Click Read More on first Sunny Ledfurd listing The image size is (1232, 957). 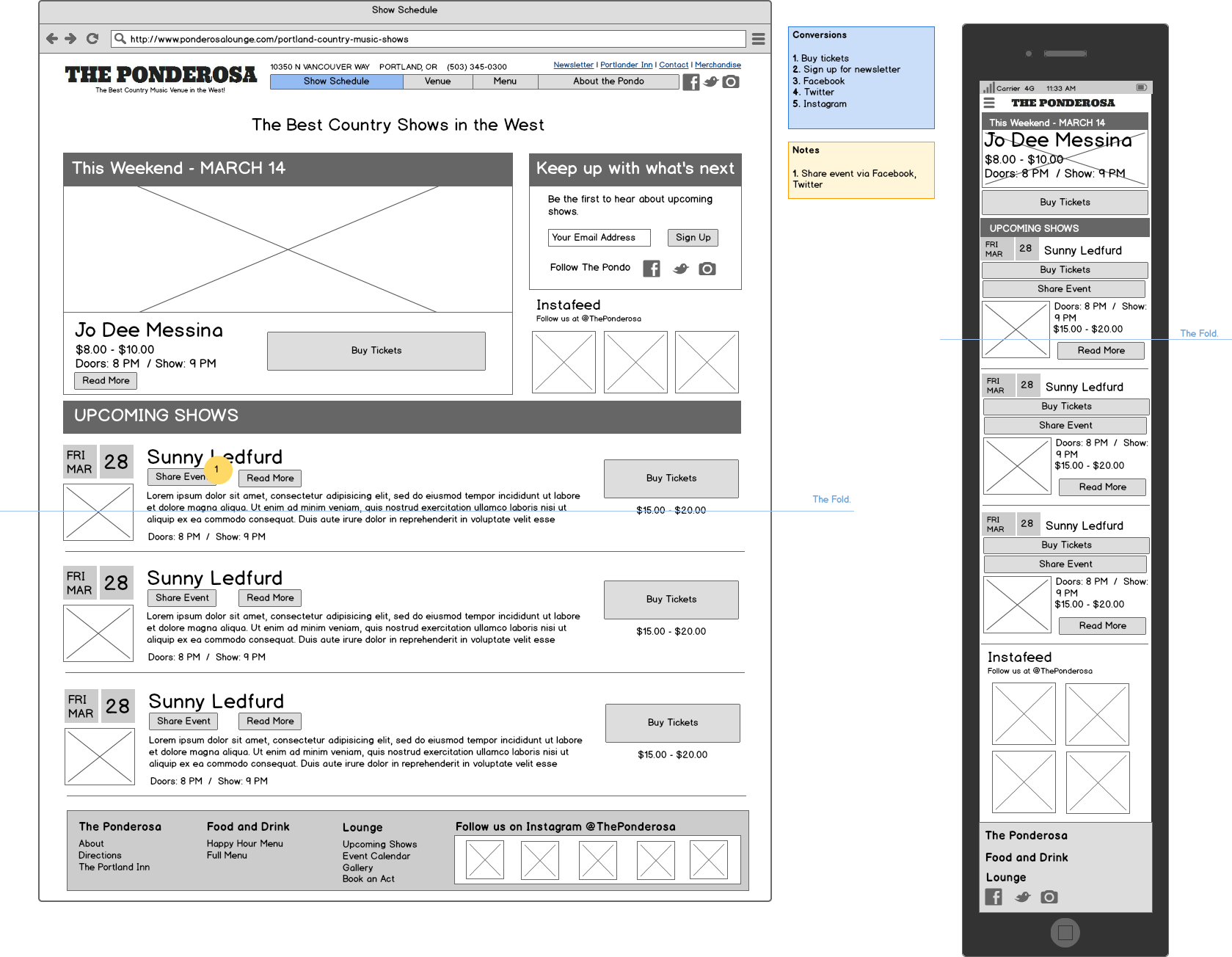270,478
